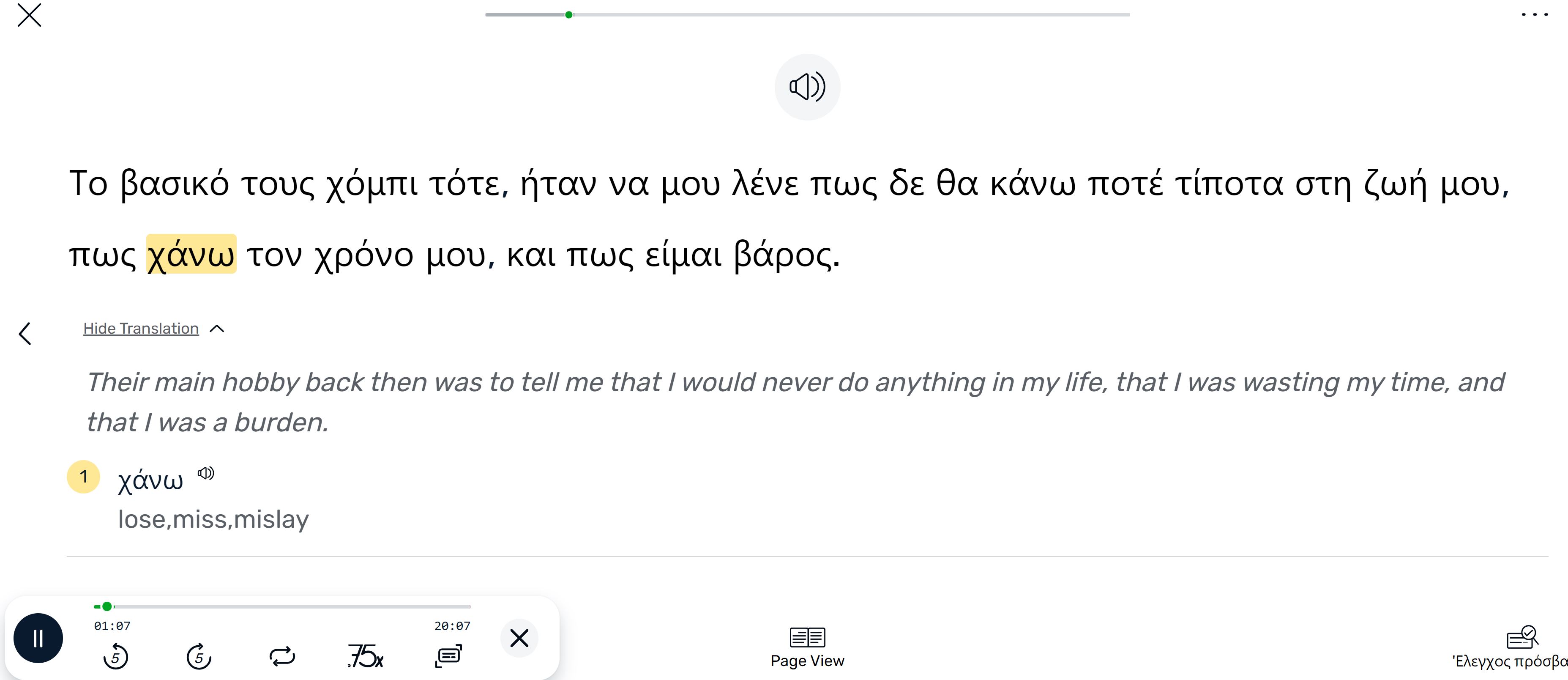Image resolution: width=1568 pixels, height=680 pixels.
Task: Collapse translation using the chevron arrow
Action: pos(217,329)
